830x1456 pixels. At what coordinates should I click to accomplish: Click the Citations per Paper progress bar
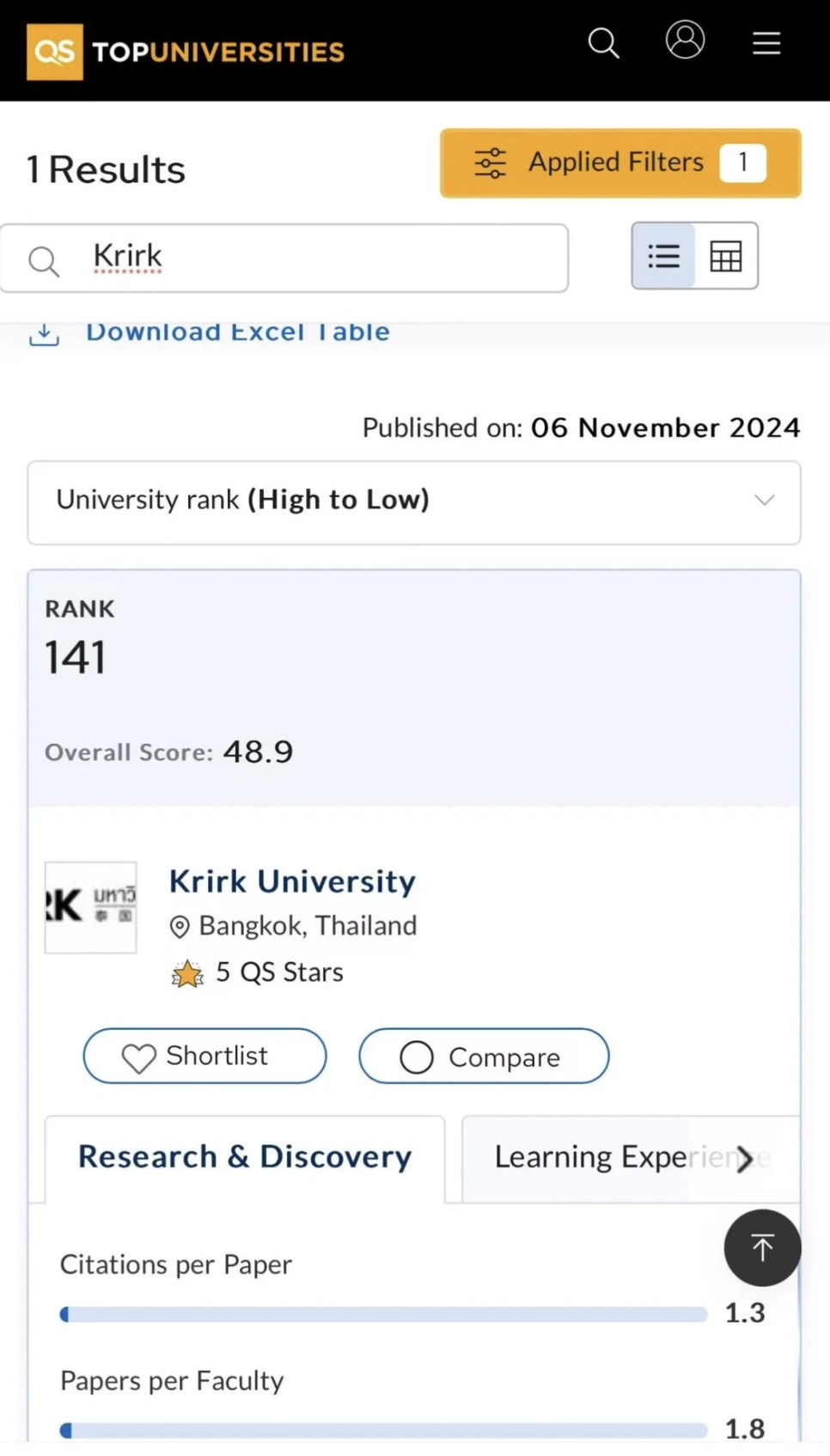(382, 1314)
